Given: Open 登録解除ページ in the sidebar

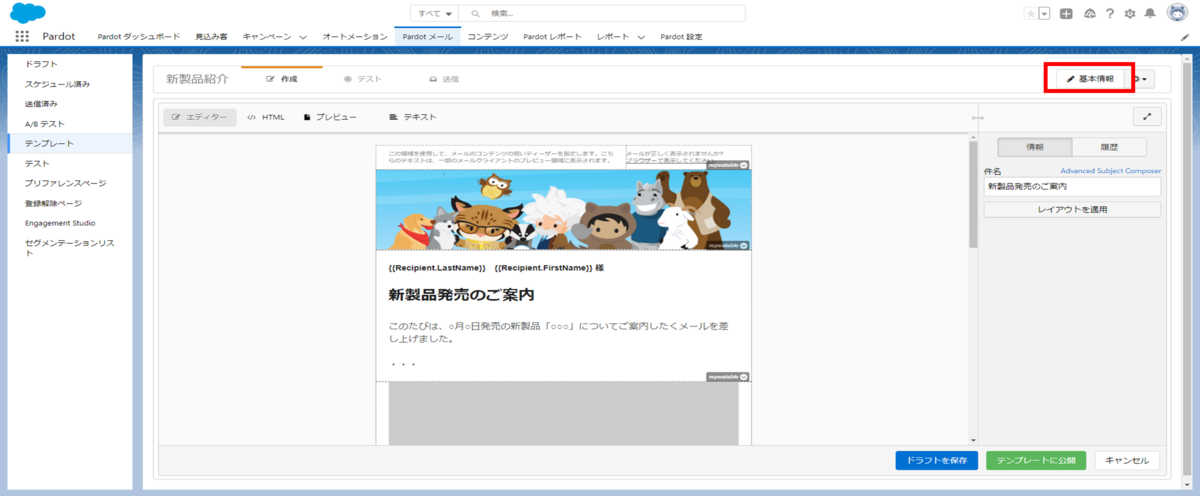Looking at the screenshot, I should (x=54, y=203).
